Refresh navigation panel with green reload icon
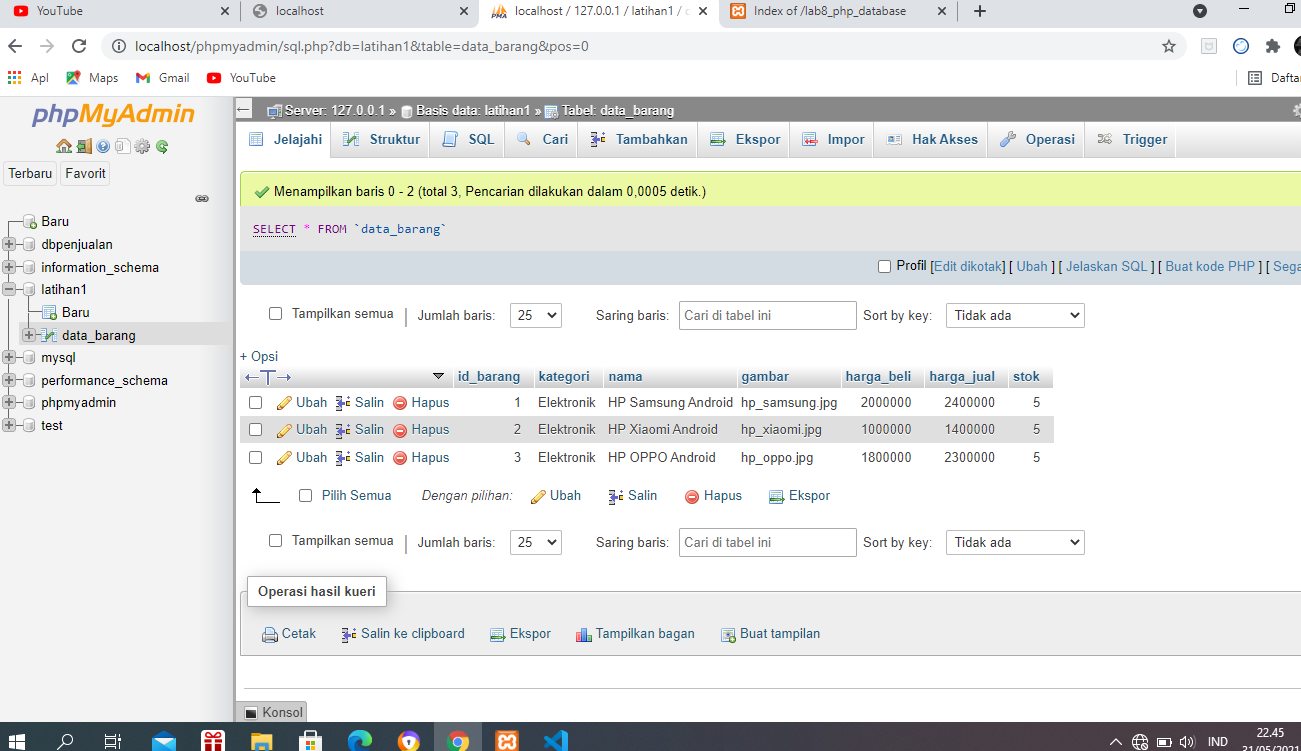Image resolution: width=1301 pixels, height=751 pixels. click(x=160, y=145)
